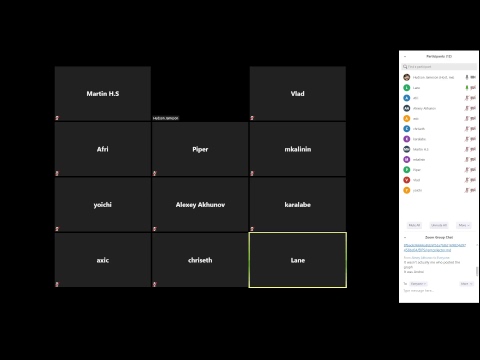480x360 pixels.
Task: Open the chat More options dropdown
Action: tap(466, 284)
